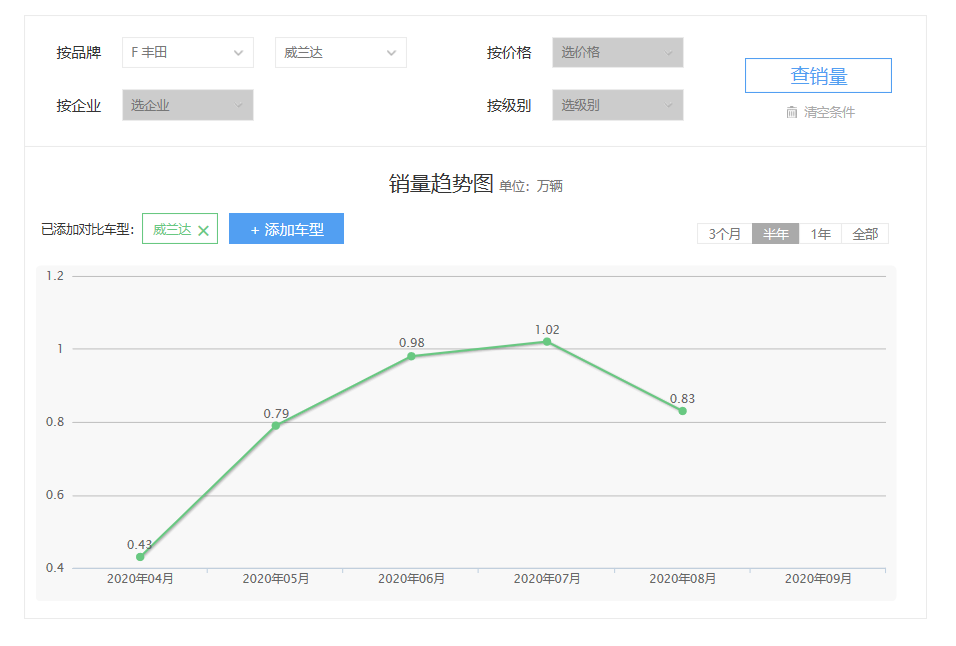The image size is (956, 646).
Task: Show 全部 time range data
Action: (x=865, y=234)
